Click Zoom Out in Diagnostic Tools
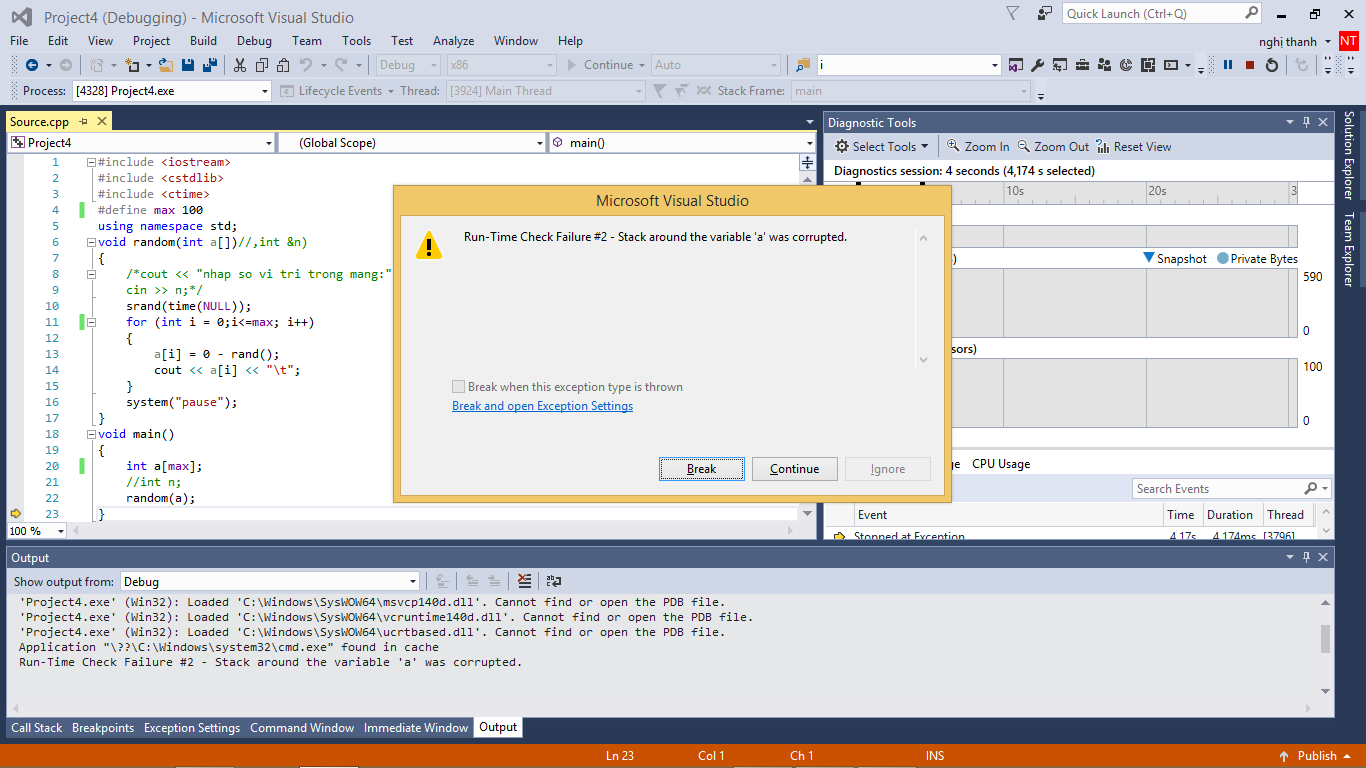 coord(1053,147)
